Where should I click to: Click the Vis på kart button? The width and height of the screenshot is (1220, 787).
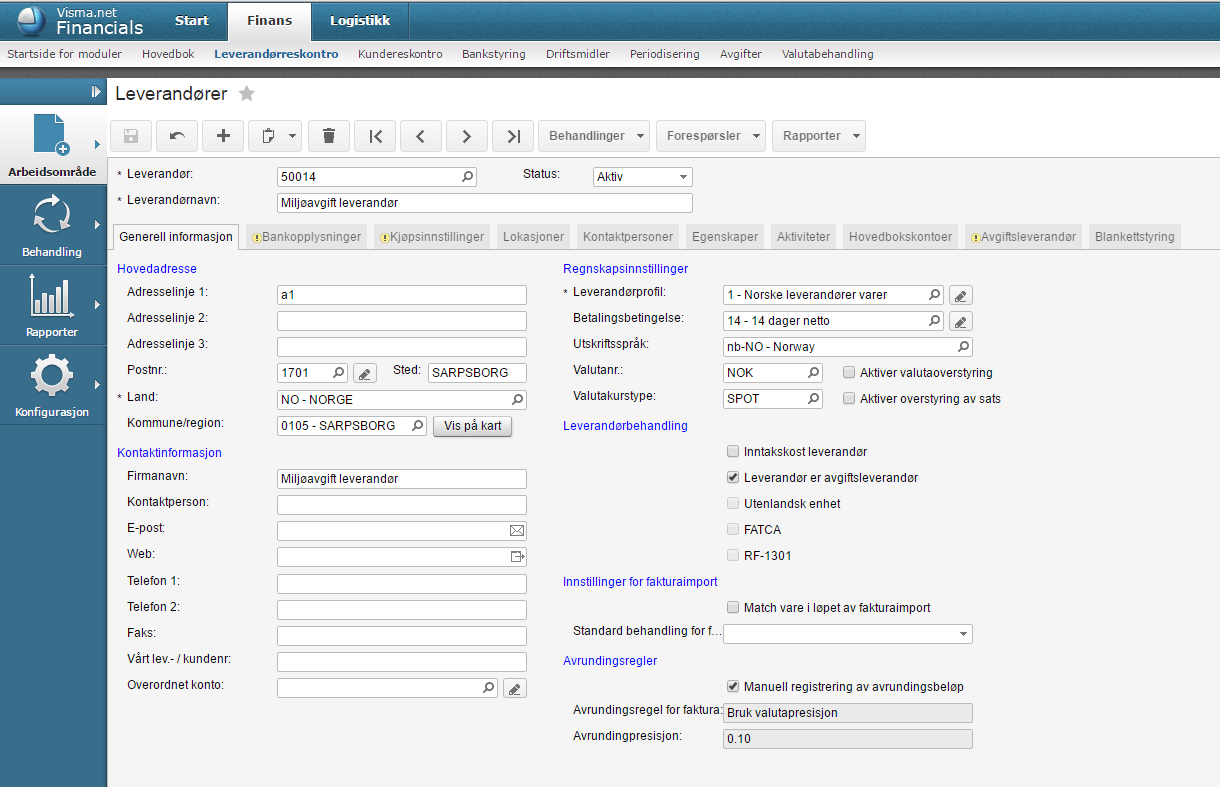pyautogui.click(x=472, y=426)
